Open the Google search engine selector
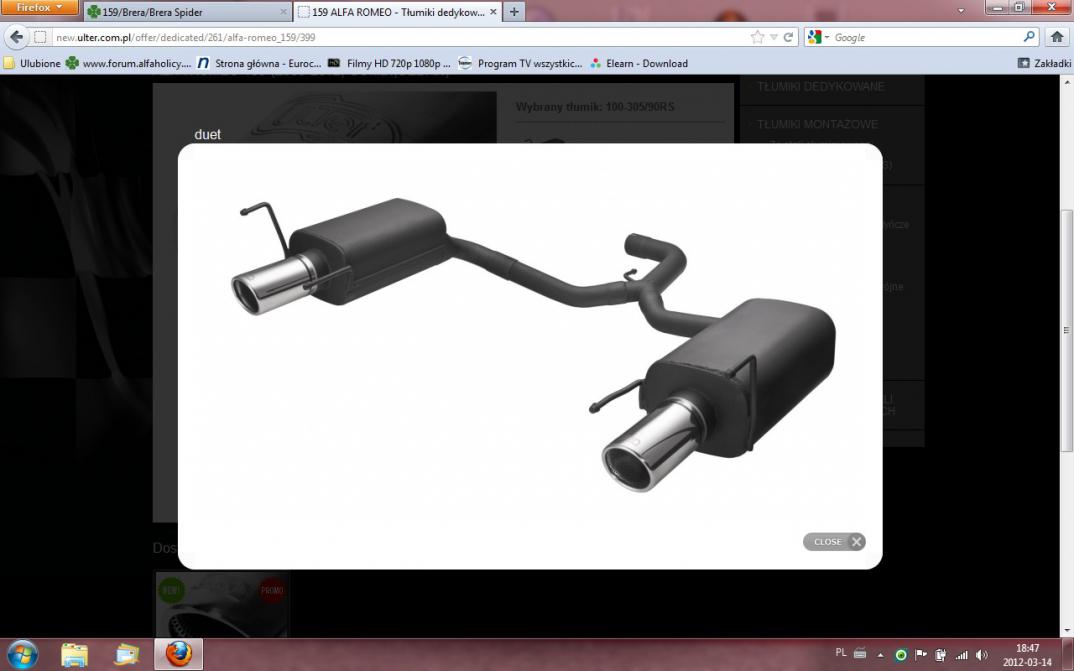Image resolution: width=1074 pixels, height=671 pixels. point(818,38)
